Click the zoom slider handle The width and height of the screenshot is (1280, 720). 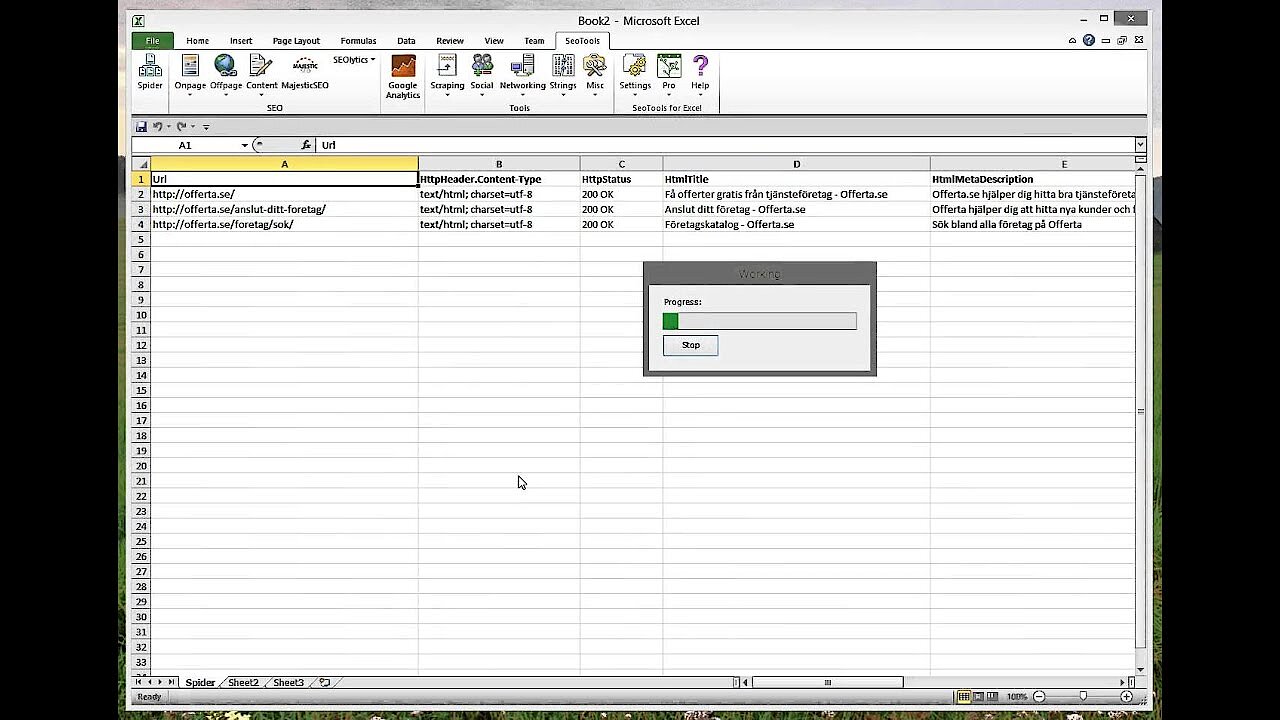tap(1083, 696)
